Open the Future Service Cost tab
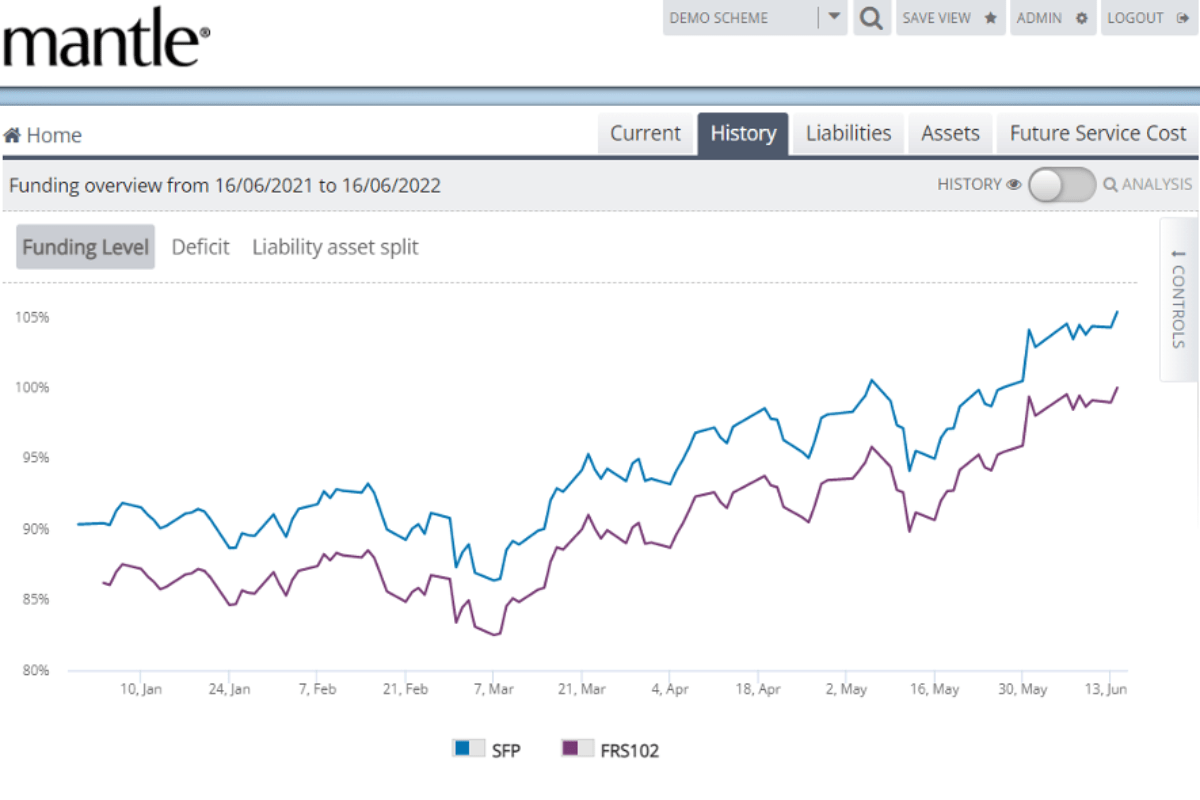Viewport: 1200px width, 800px height. pos(1097,133)
